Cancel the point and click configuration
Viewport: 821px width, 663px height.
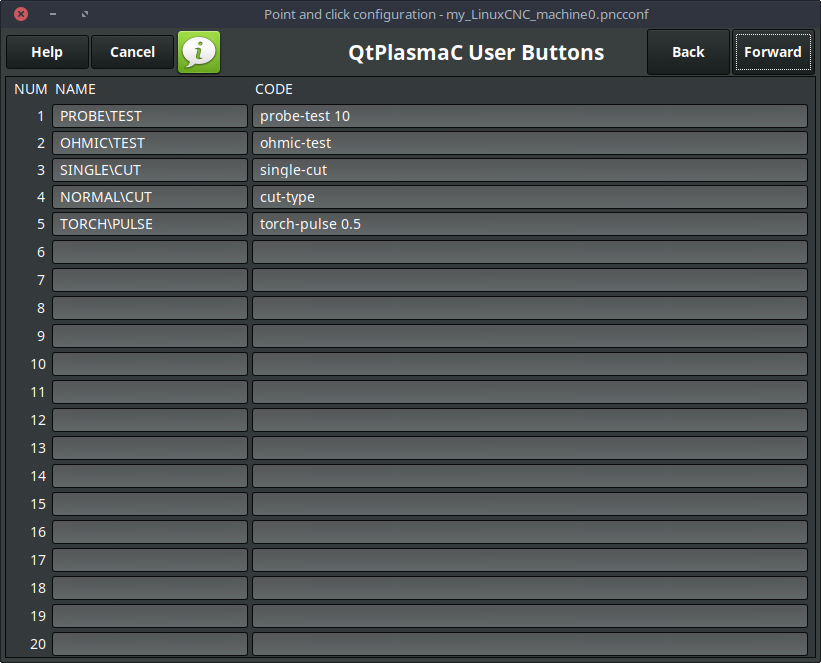point(132,51)
